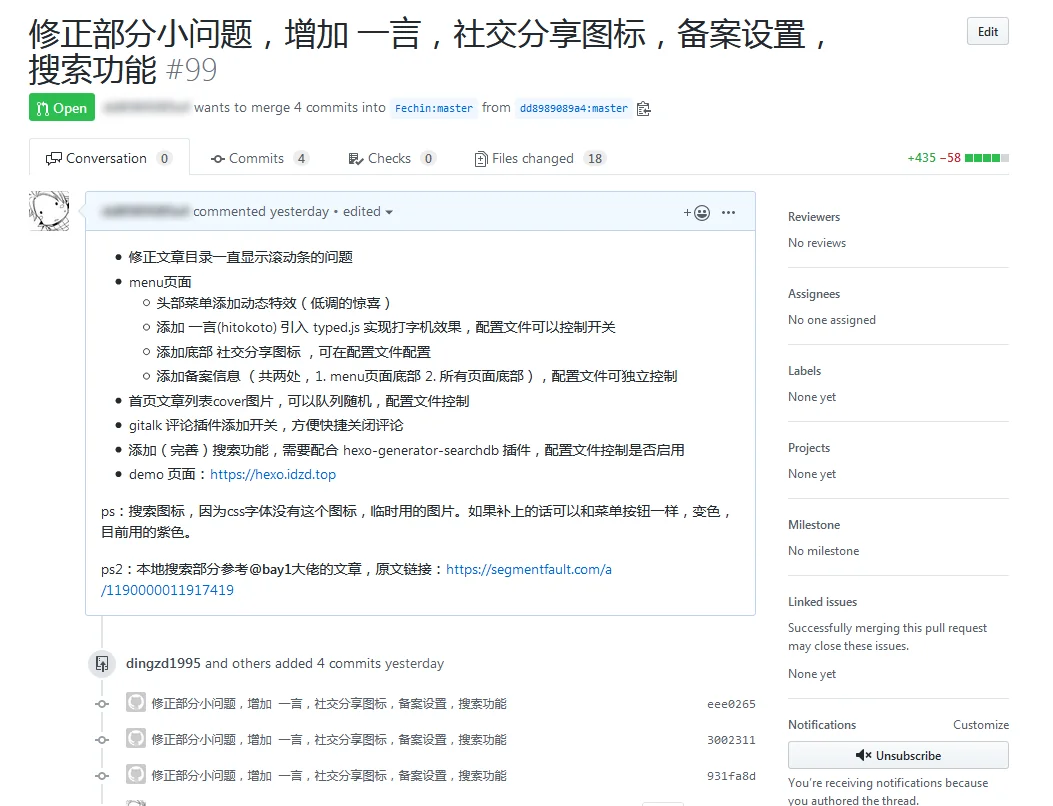Click the Projects sidebar heading
This screenshot has height=806, width=1053.
tap(809, 448)
